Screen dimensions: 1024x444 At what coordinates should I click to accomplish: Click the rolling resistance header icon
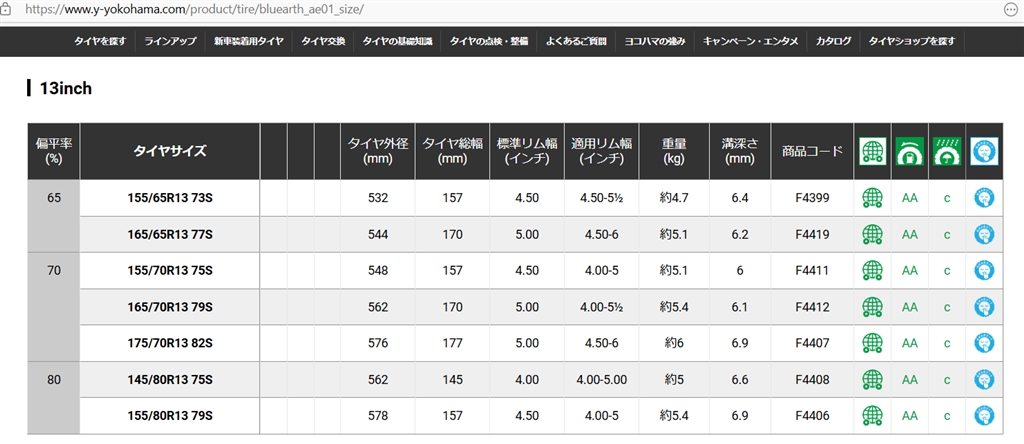click(909, 152)
